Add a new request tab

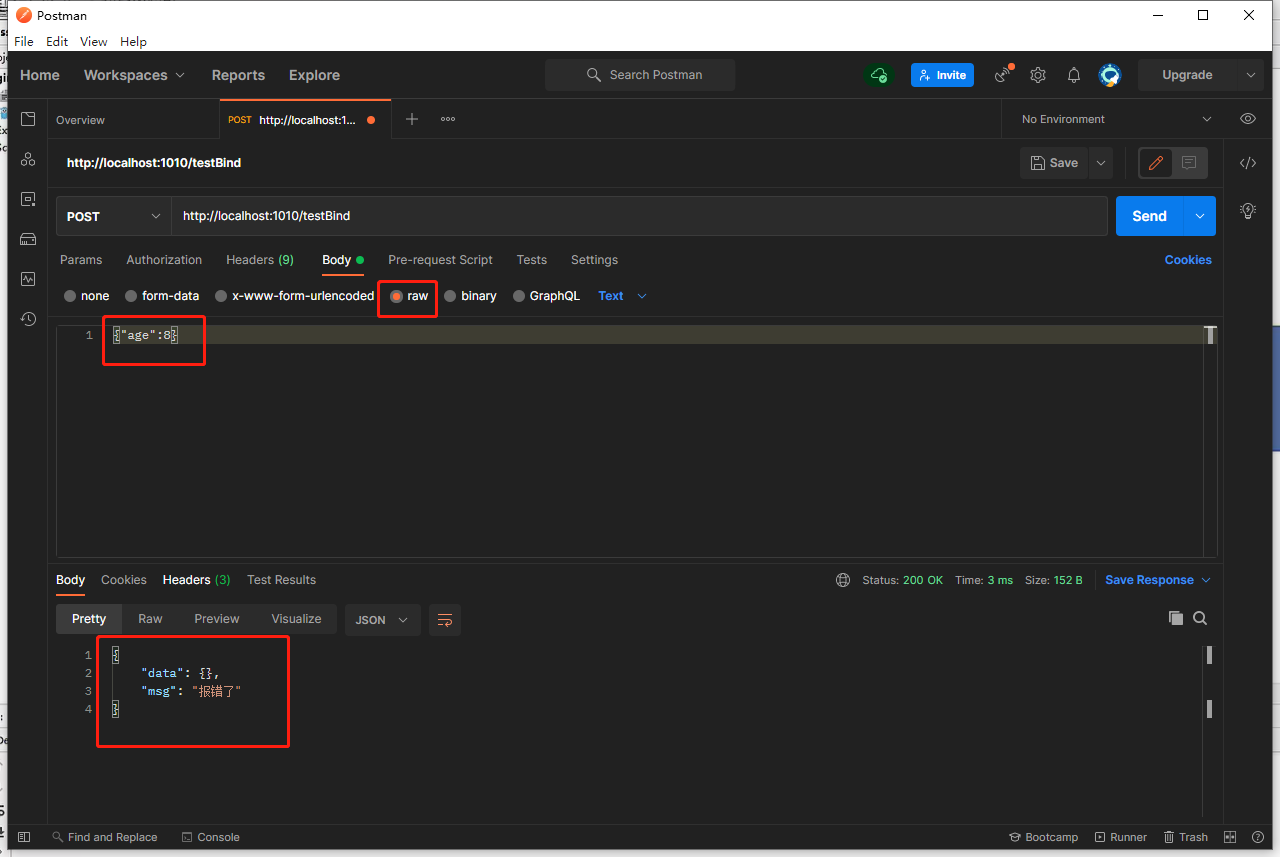[412, 119]
